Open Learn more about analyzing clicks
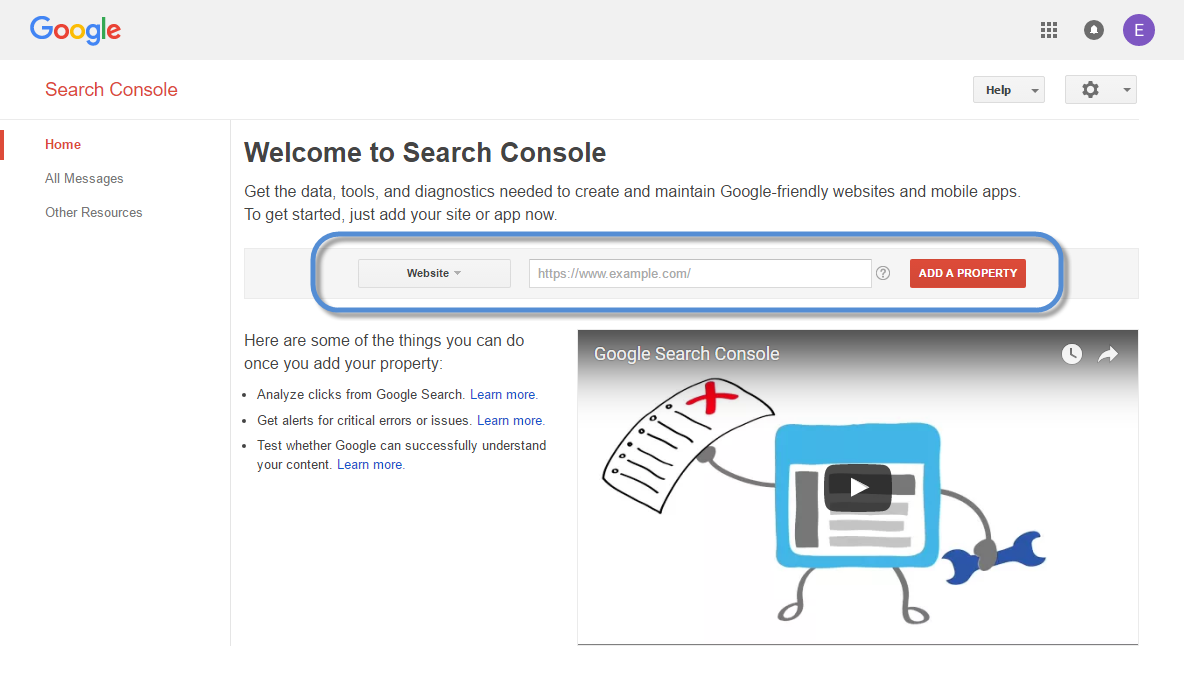The width and height of the screenshot is (1184, 694). (x=503, y=395)
